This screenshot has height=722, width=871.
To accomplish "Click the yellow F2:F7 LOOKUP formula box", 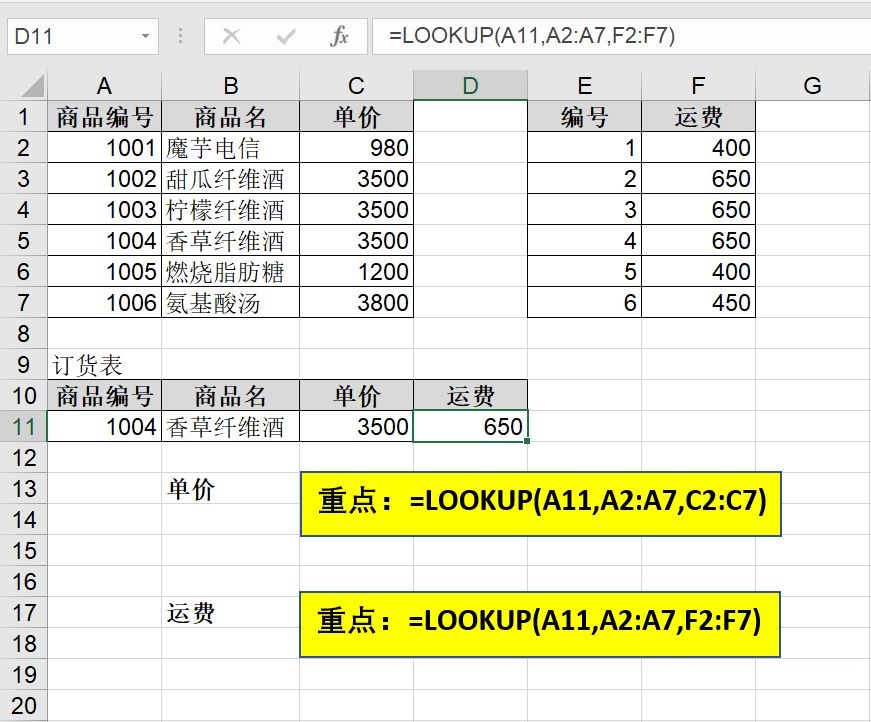I will 540,623.
